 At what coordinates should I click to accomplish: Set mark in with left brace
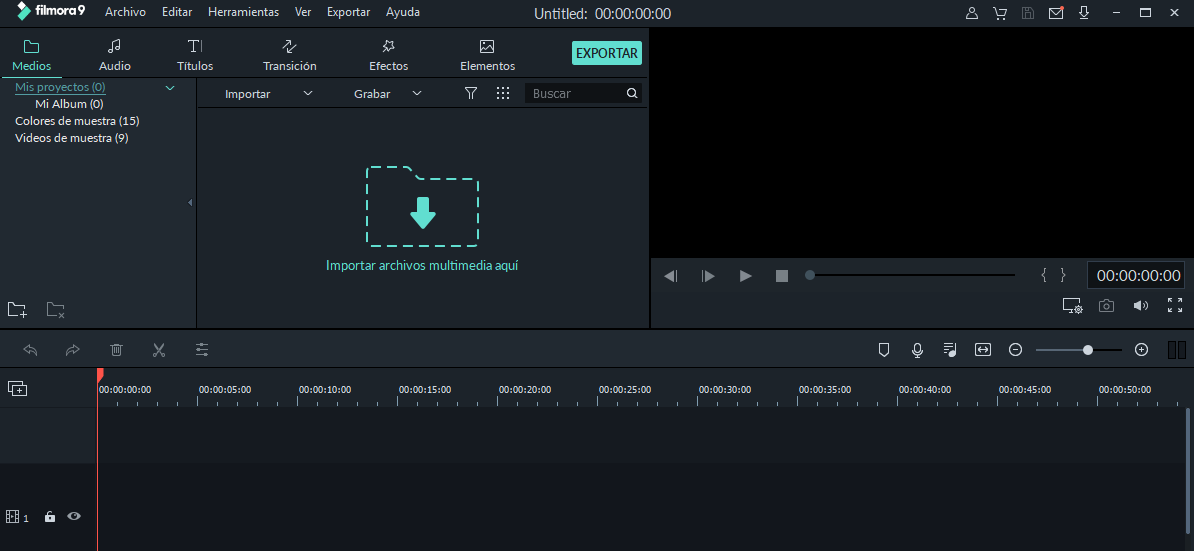point(1044,276)
